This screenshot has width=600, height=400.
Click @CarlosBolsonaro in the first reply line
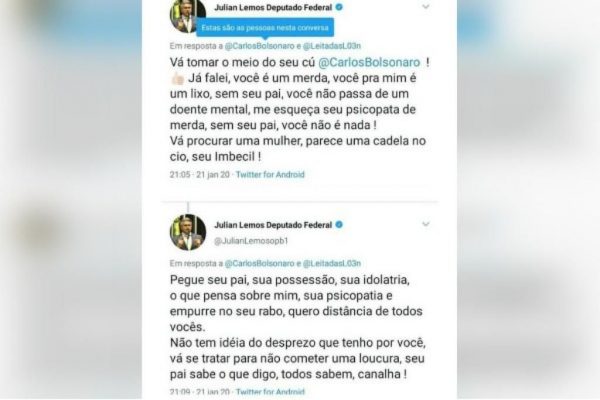pyautogui.click(x=259, y=46)
